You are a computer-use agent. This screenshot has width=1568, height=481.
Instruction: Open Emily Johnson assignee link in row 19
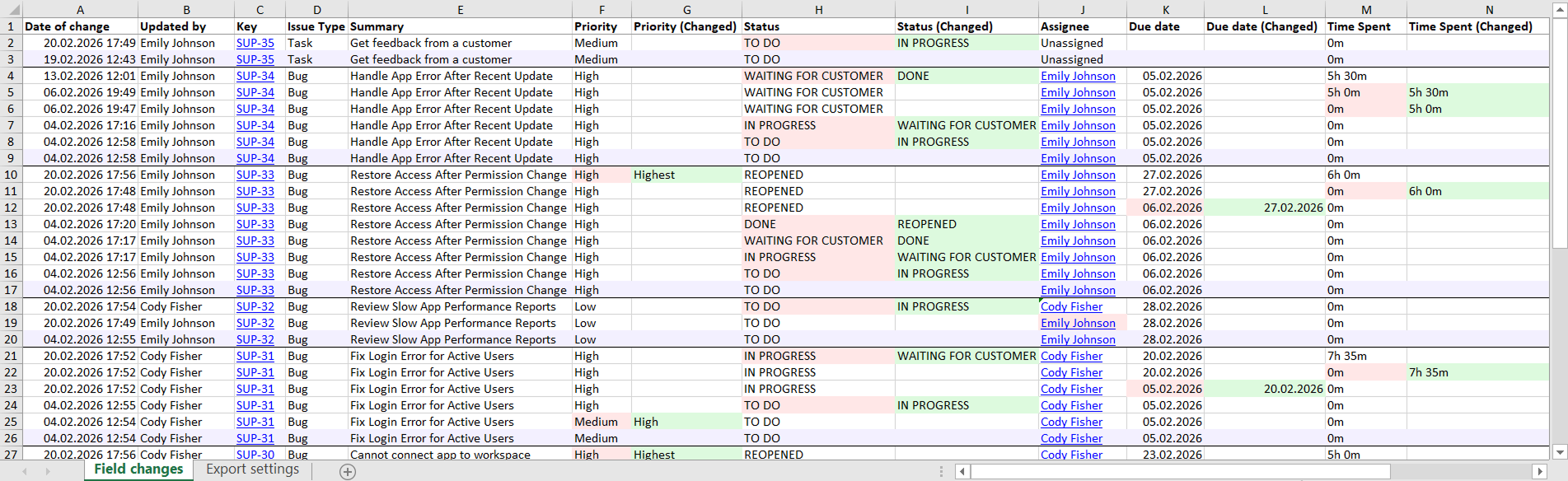pos(1078,323)
